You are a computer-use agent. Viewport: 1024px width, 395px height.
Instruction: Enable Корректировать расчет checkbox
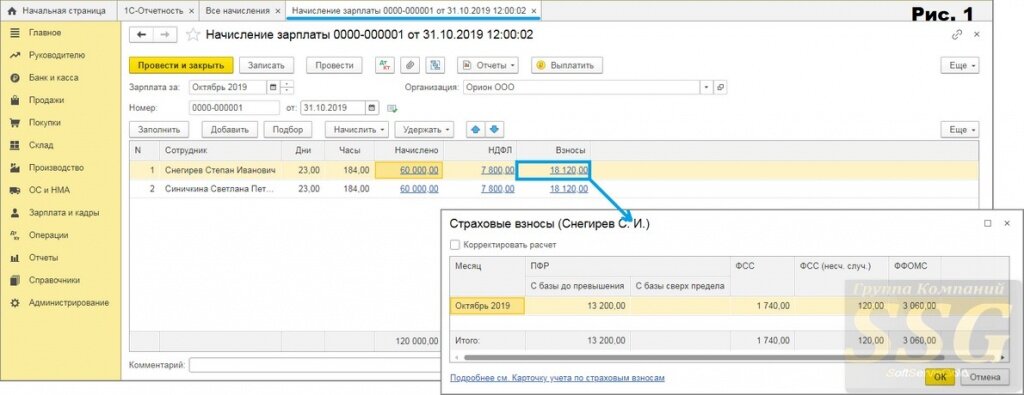455,245
